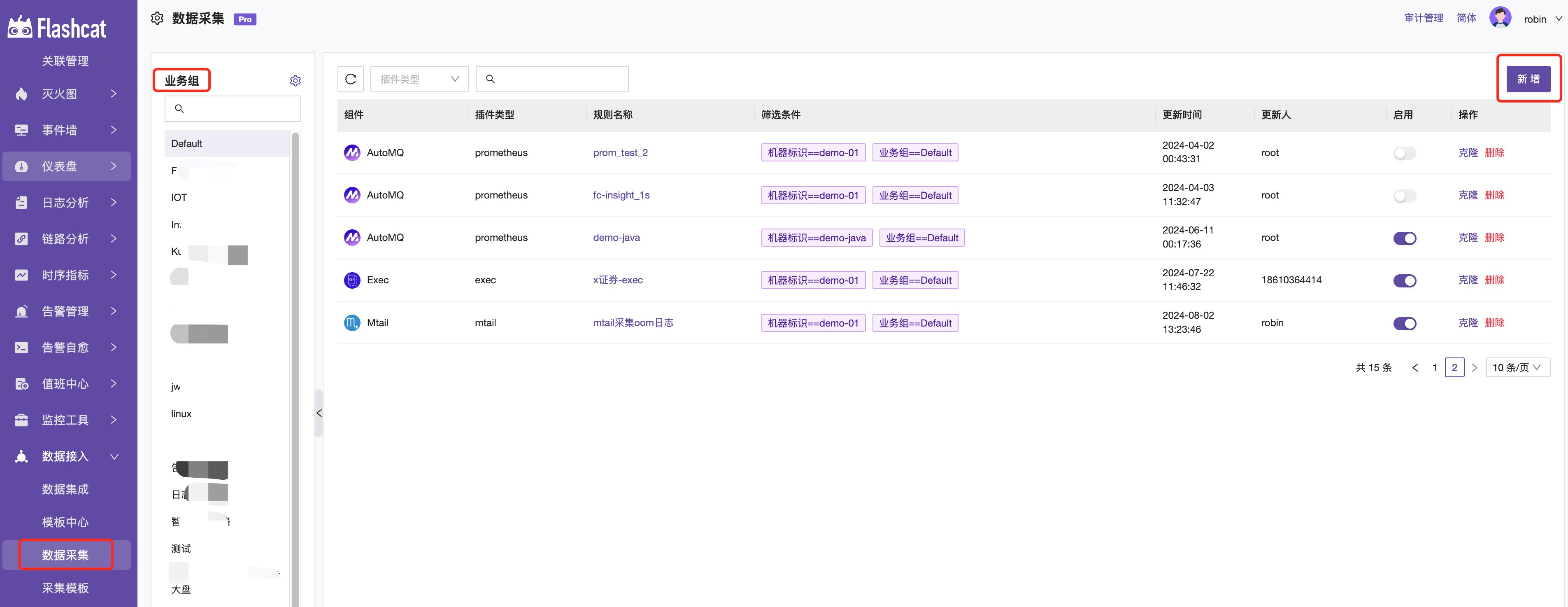The image size is (1568, 607).
Task: Open the 插件类型 dropdown
Action: click(x=419, y=79)
